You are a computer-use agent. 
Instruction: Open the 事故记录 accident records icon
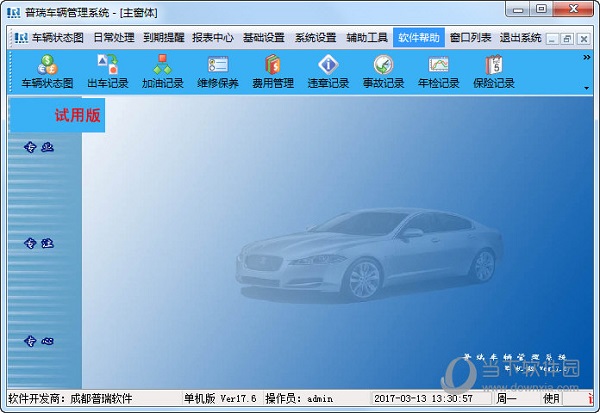click(383, 73)
